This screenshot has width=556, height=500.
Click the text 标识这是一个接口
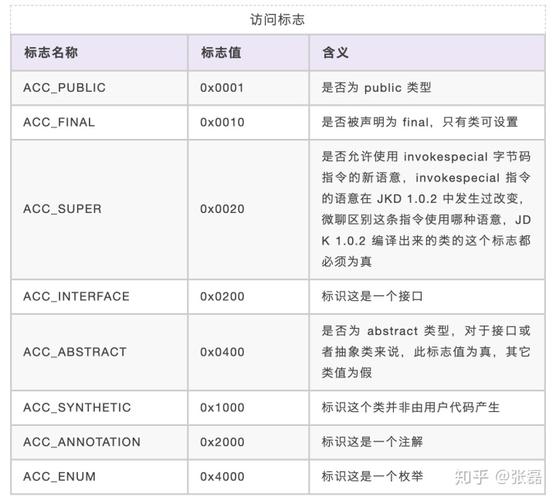(372, 296)
